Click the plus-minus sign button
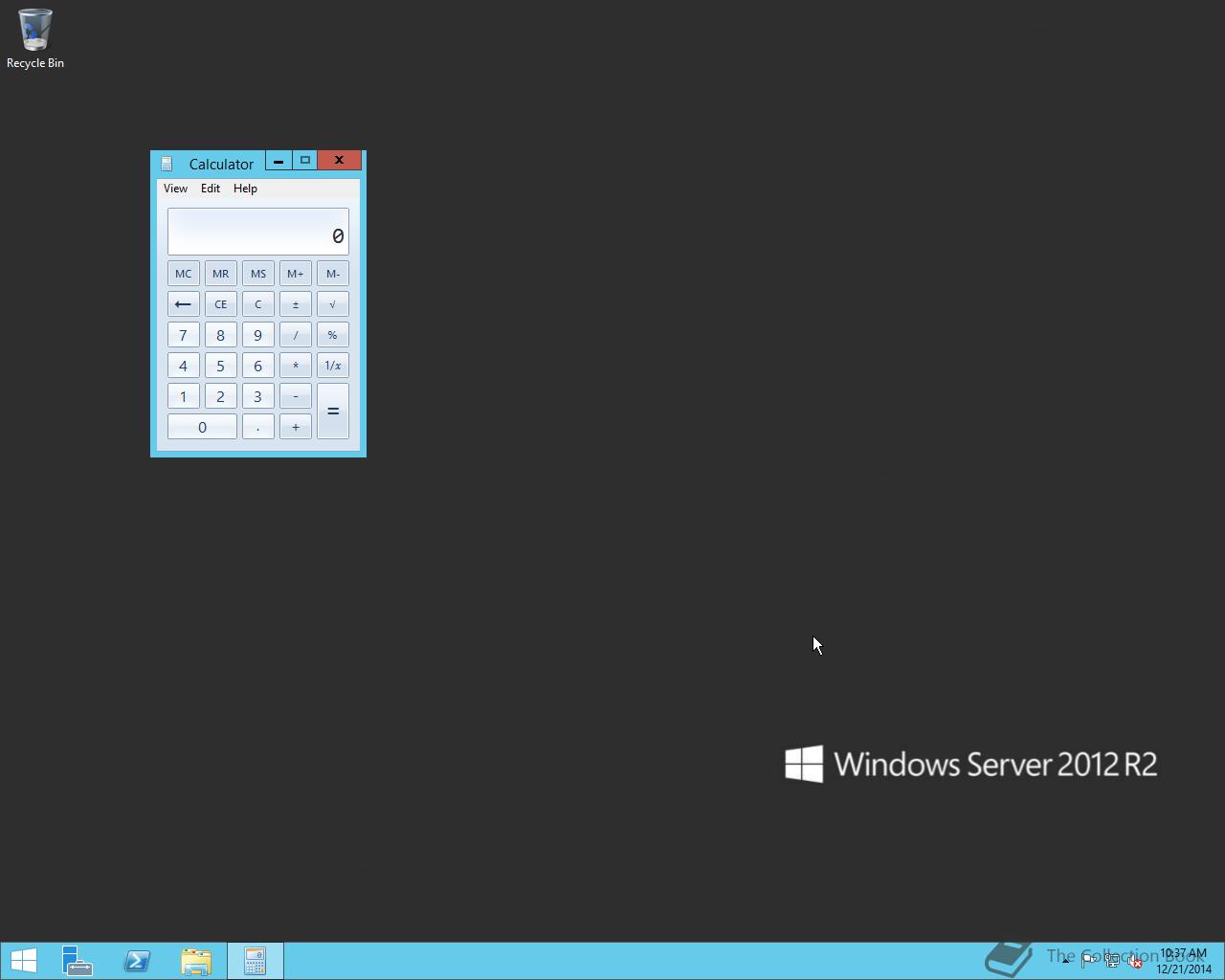The height and width of the screenshot is (980, 1225). coord(295,304)
